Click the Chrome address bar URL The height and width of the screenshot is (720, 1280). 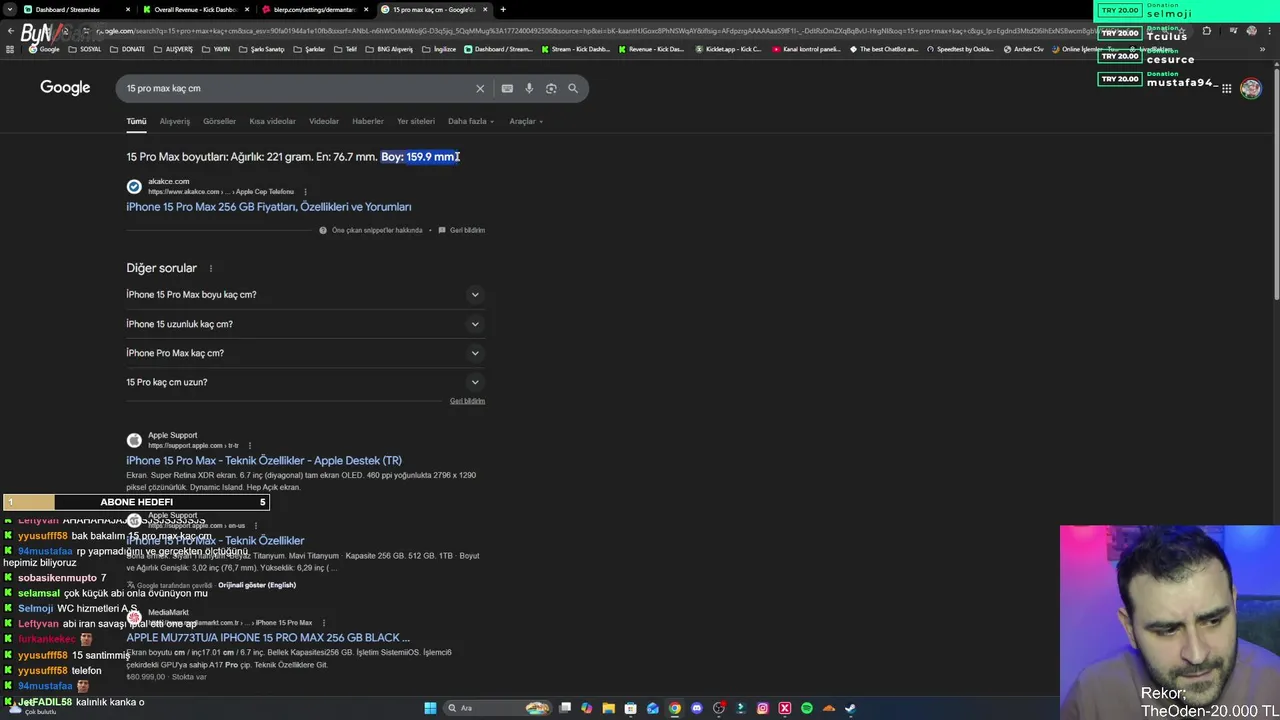click(x=600, y=31)
